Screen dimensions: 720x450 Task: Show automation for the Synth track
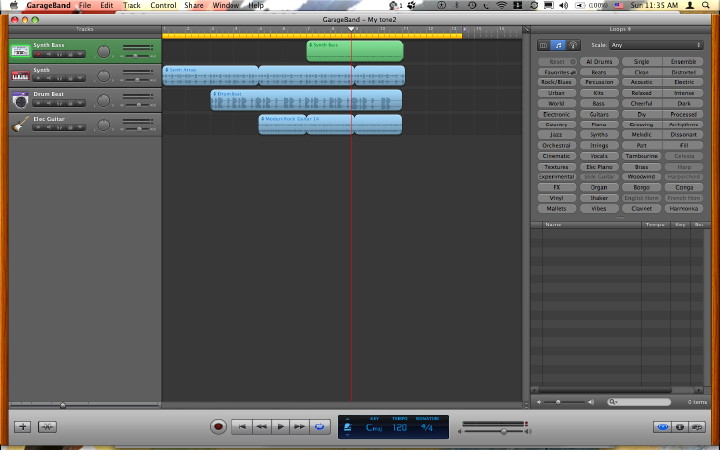click(x=80, y=78)
